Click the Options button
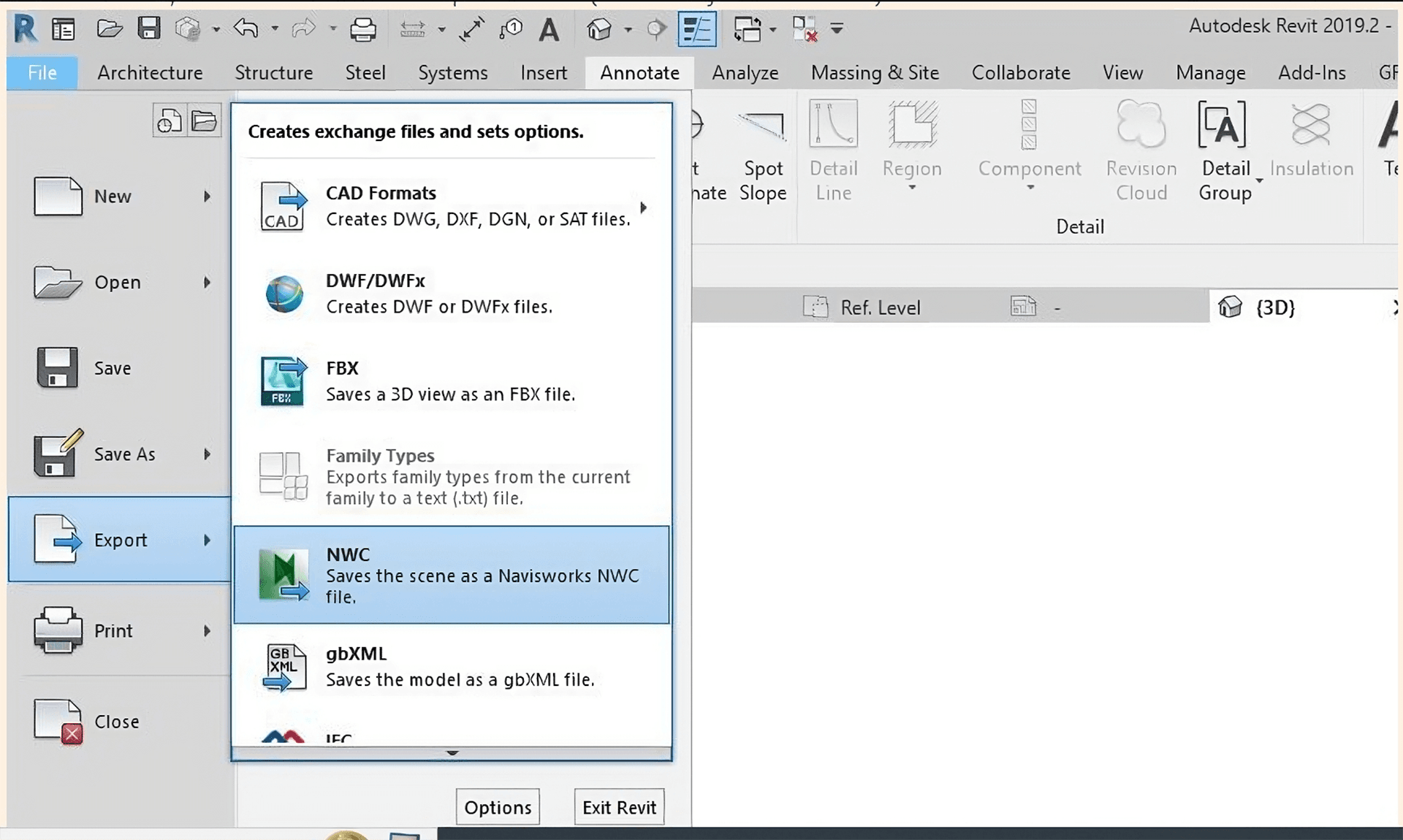The height and width of the screenshot is (840, 1403). tap(498, 807)
